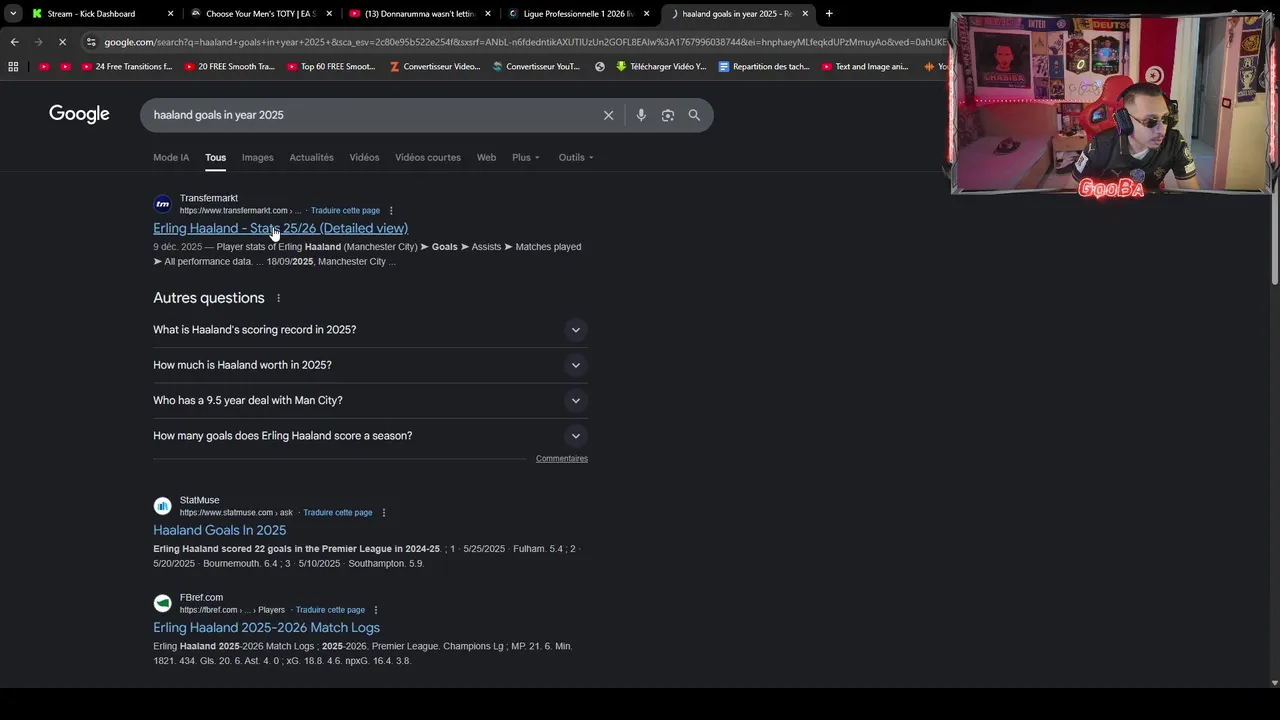Switch to Web results tab
This screenshot has height=720, width=1280.
[x=486, y=158]
